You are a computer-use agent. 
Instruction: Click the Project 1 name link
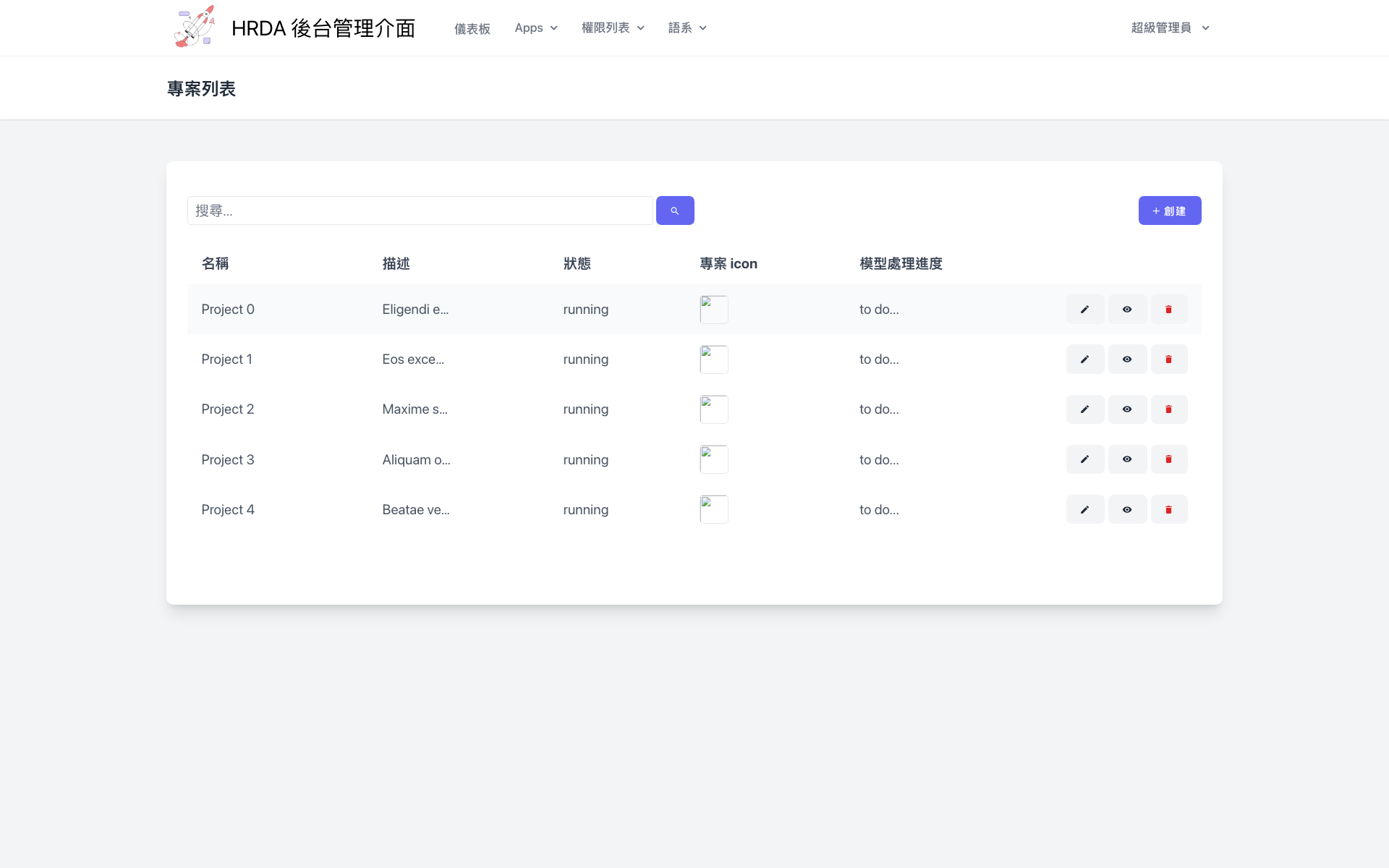tap(226, 359)
